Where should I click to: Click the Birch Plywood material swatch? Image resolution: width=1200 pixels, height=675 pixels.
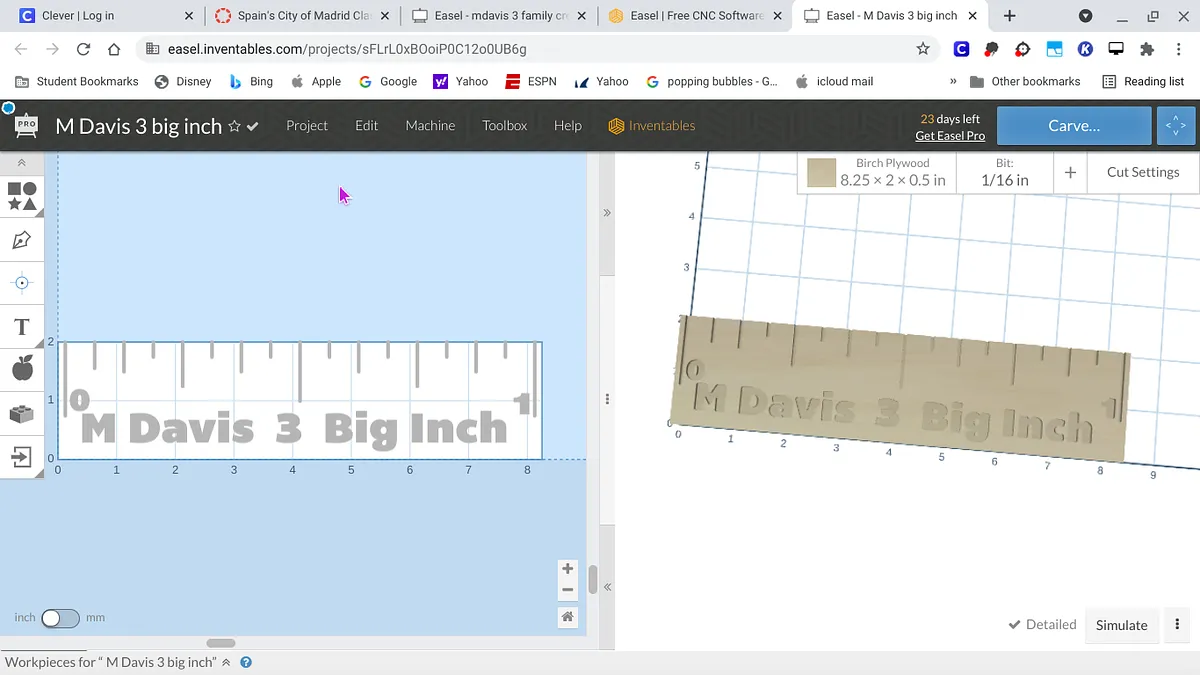point(822,173)
